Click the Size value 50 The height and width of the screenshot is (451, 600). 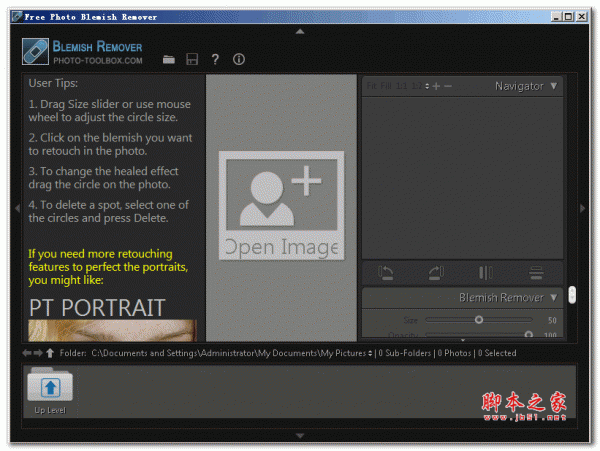point(552,321)
